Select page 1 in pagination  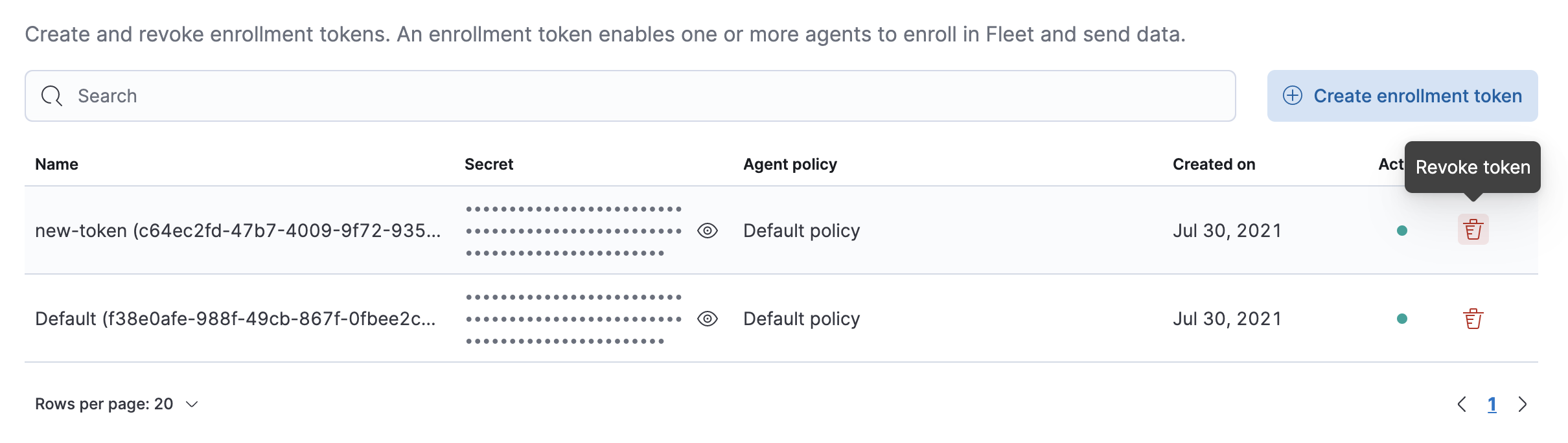coord(1493,403)
